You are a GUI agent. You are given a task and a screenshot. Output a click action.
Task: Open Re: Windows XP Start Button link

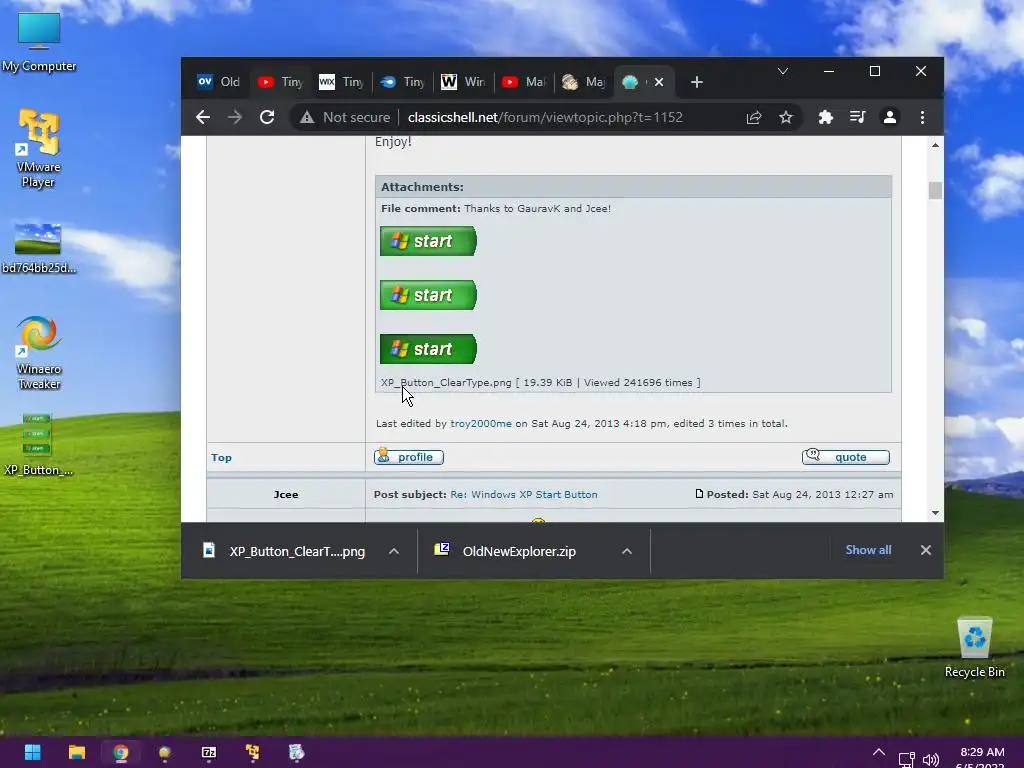[x=524, y=495]
